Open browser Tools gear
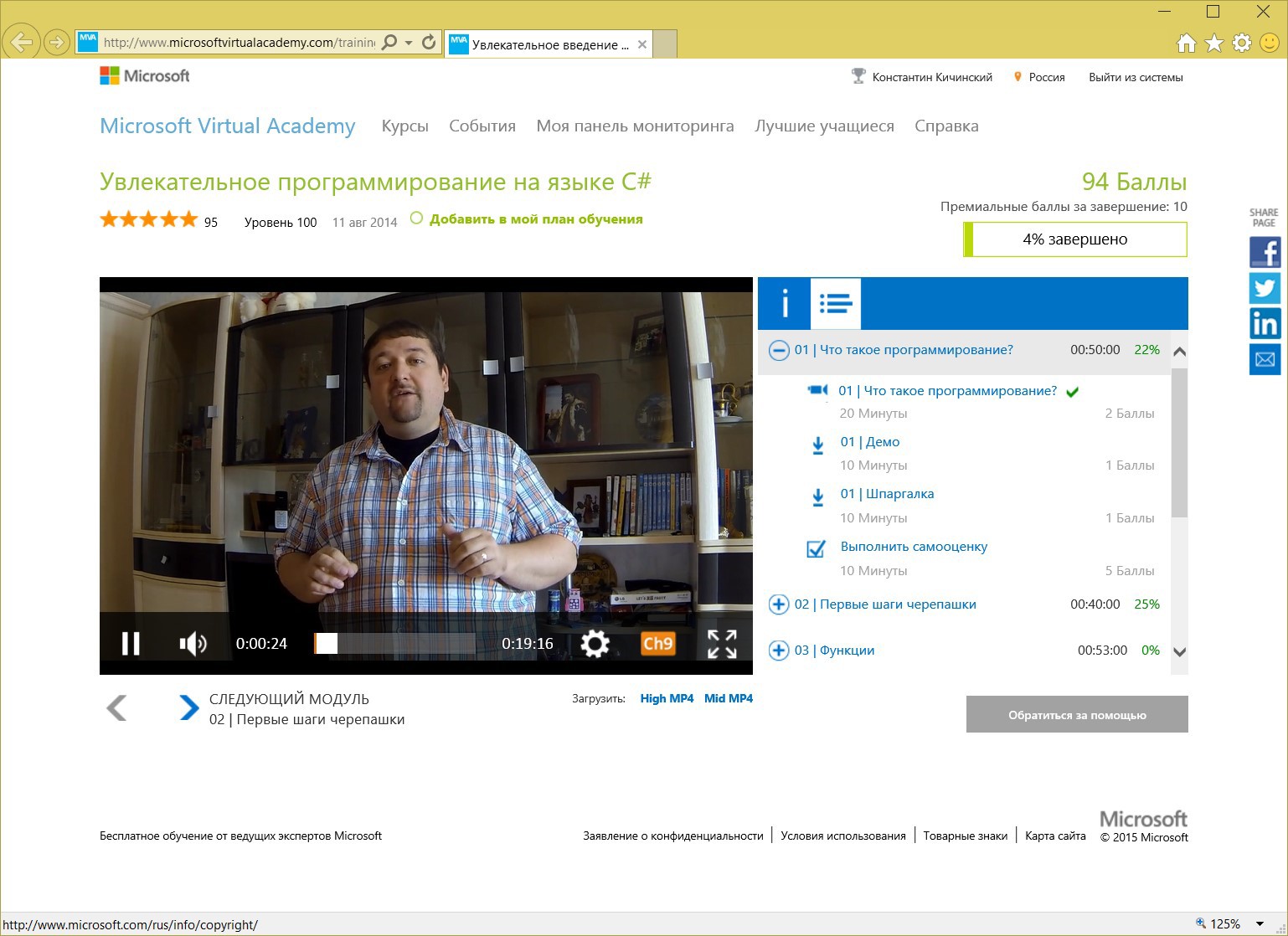The image size is (1288, 936). coord(1242,43)
